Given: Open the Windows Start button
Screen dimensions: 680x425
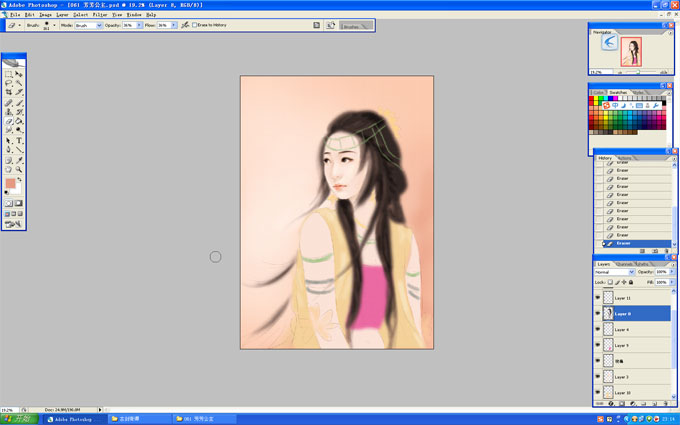Looking at the screenshot, I should point(19,419).
